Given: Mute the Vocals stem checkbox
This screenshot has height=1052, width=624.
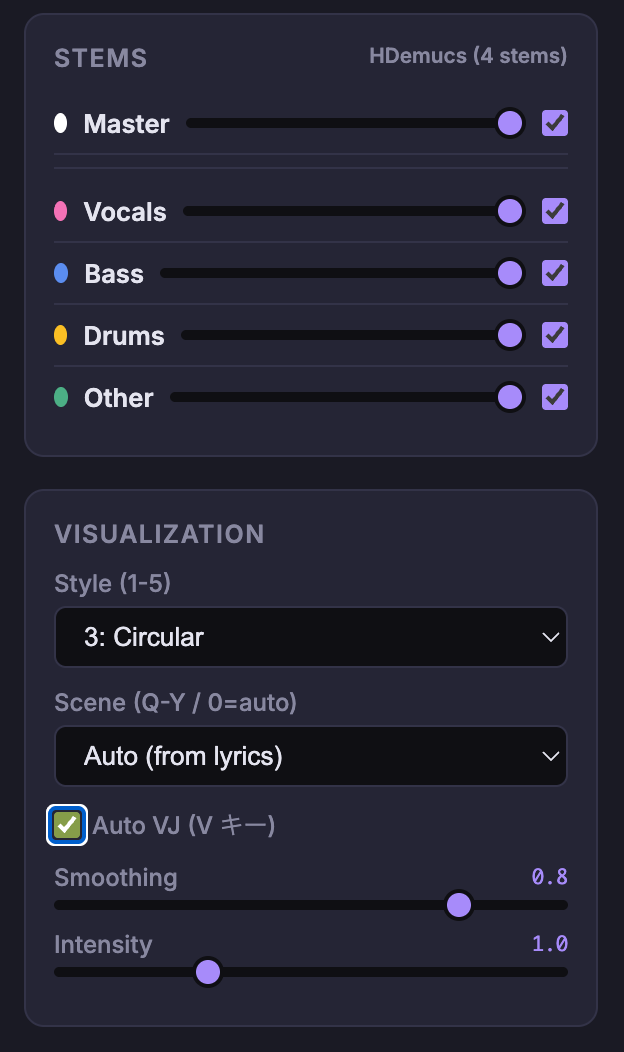Looking at the screenshot, I should [555, 212].
